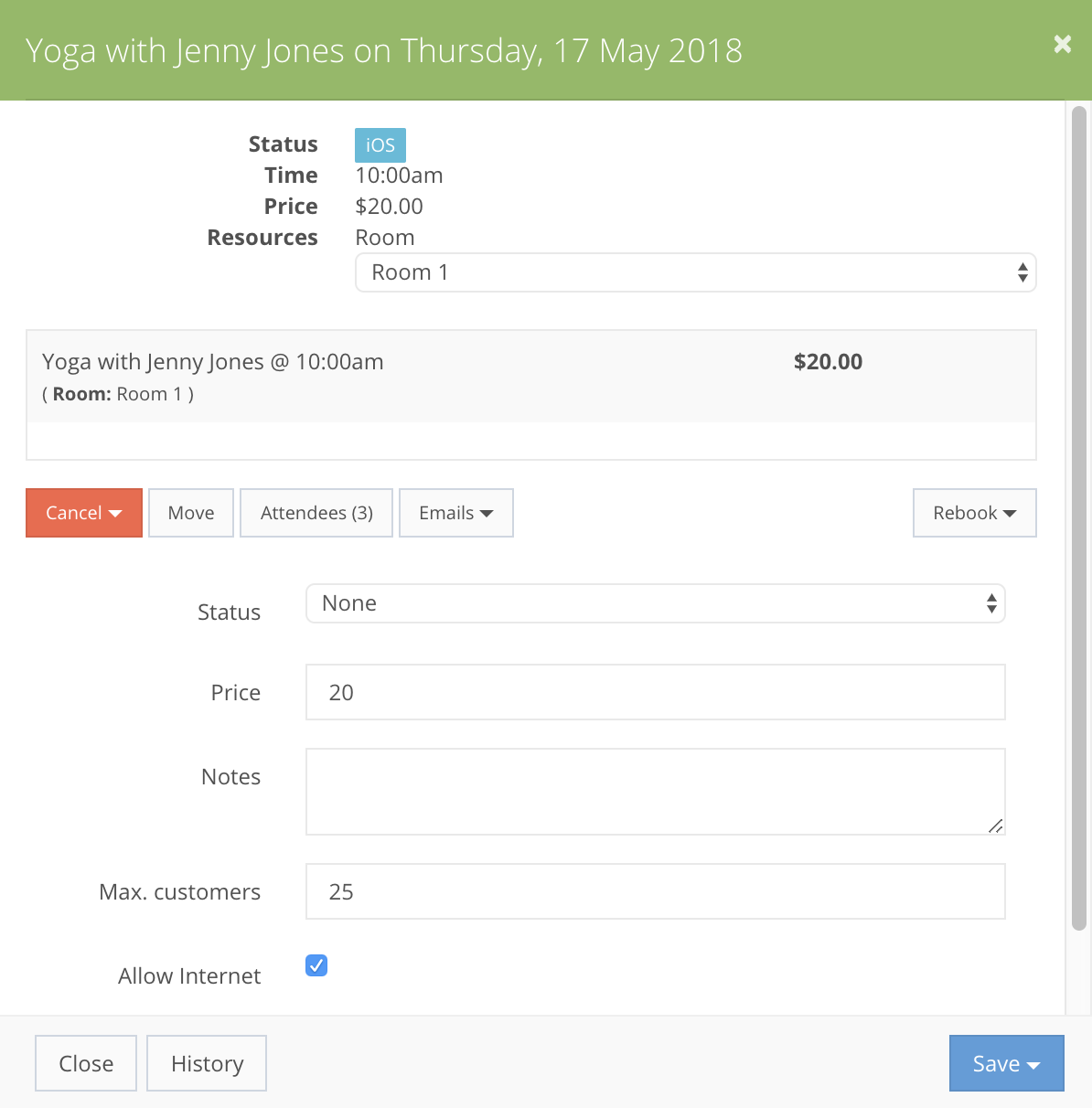Viewport: 1092px width, 1108px height.
Task: Open the Rebook dropdown menu
Action: pyautogui.click(x=974, y=513)
